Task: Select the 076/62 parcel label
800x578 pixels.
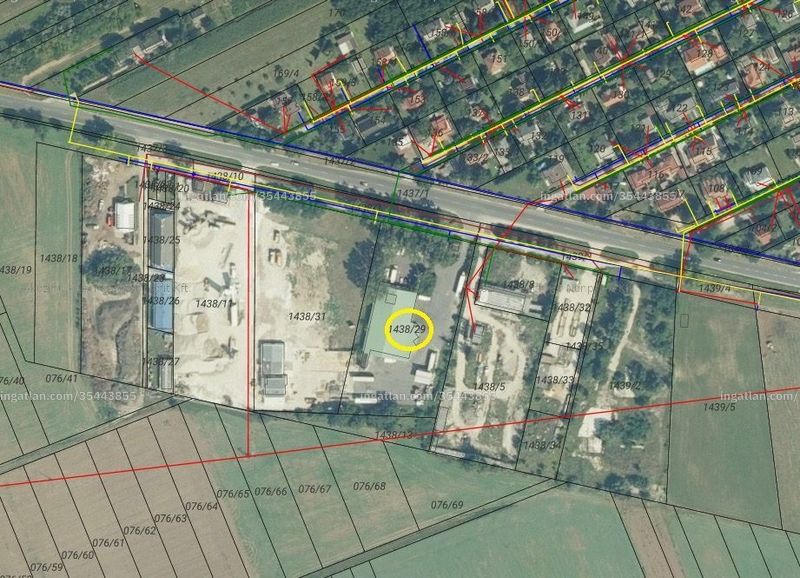Action: (x=140, y=531)
